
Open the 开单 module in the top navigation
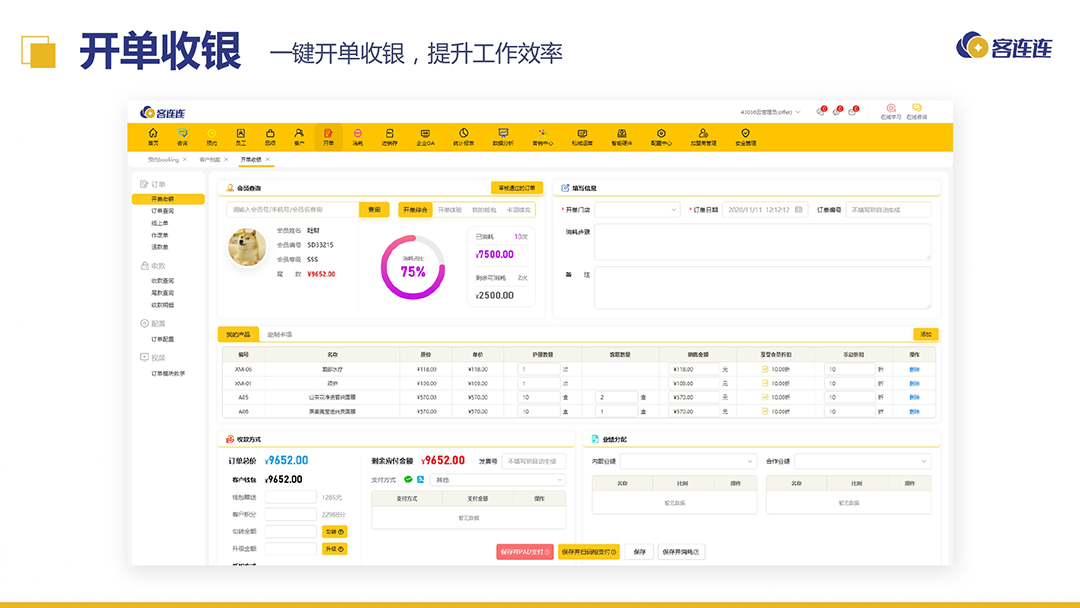click(326, 137)
